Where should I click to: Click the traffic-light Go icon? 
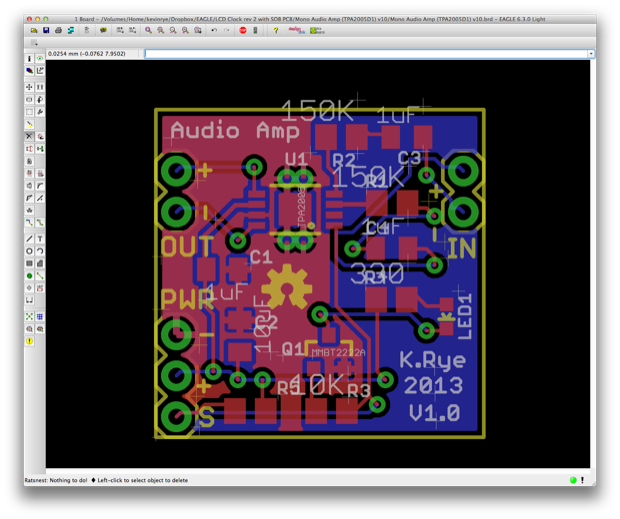pyautogui.click(x=255, y=30)
